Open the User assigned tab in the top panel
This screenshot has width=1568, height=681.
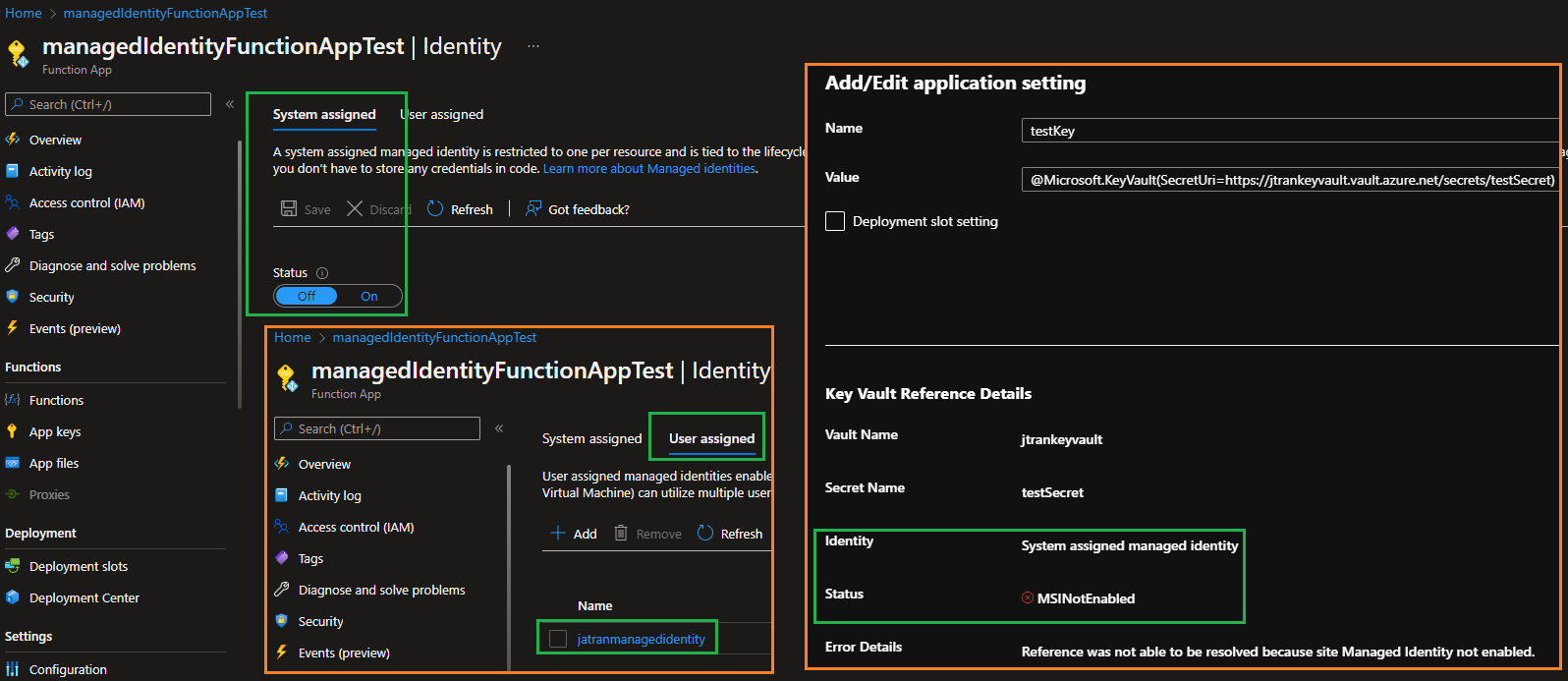click(442, 115)
